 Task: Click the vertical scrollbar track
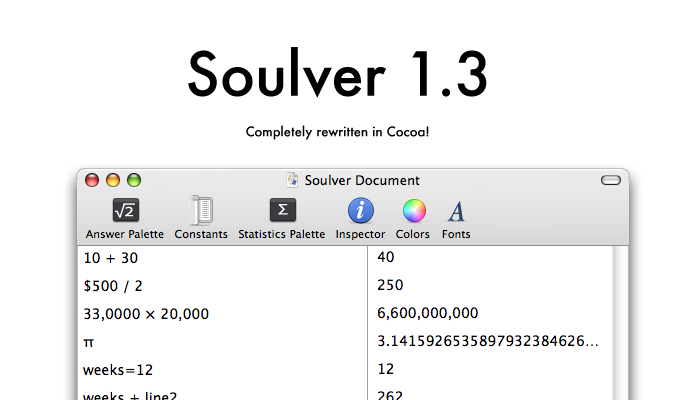[x=621, y=323]
